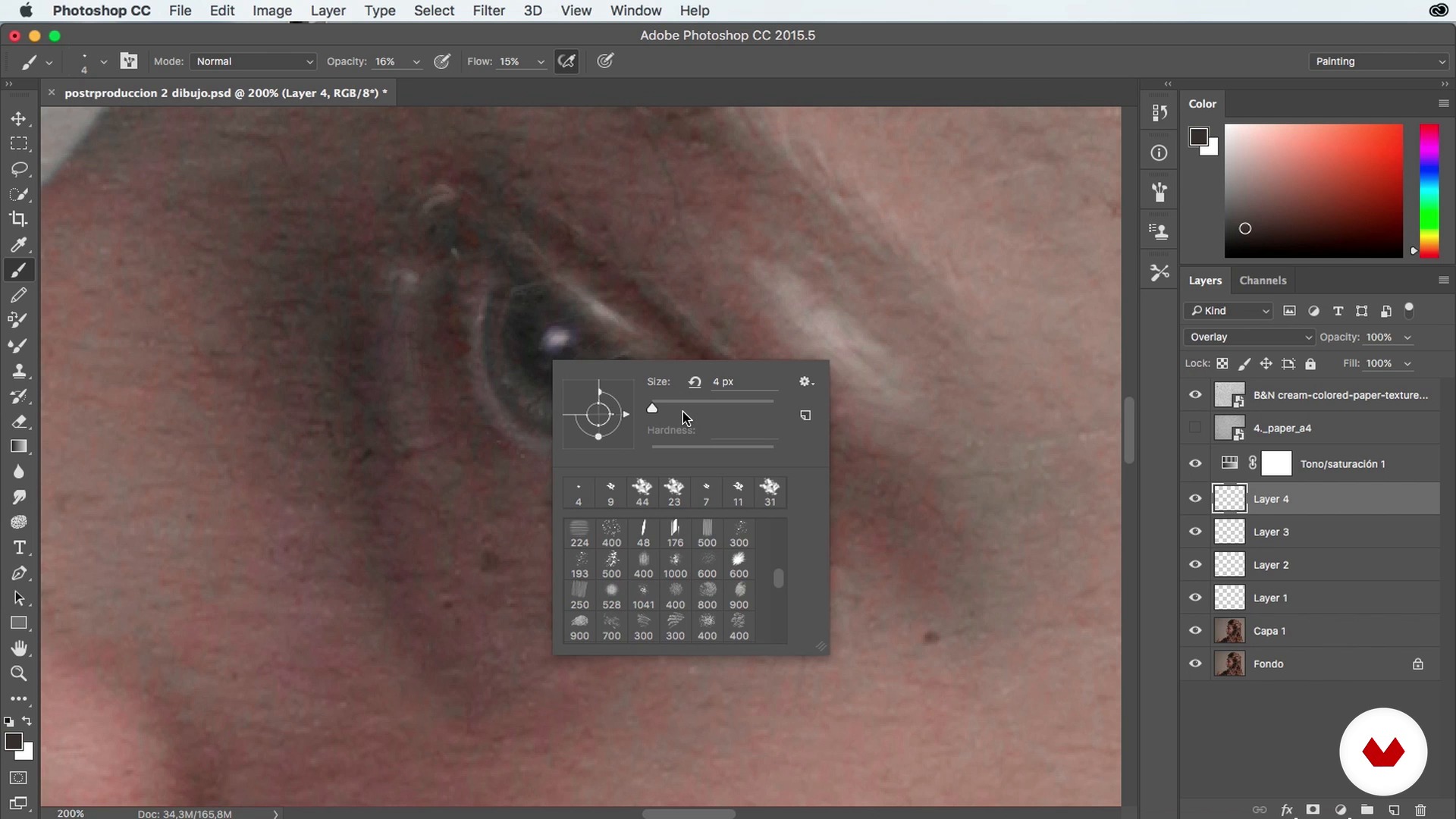Expand the Opacity slider arrow in options bar
The height and width of the screenshot is (819, 1456).
416,62
